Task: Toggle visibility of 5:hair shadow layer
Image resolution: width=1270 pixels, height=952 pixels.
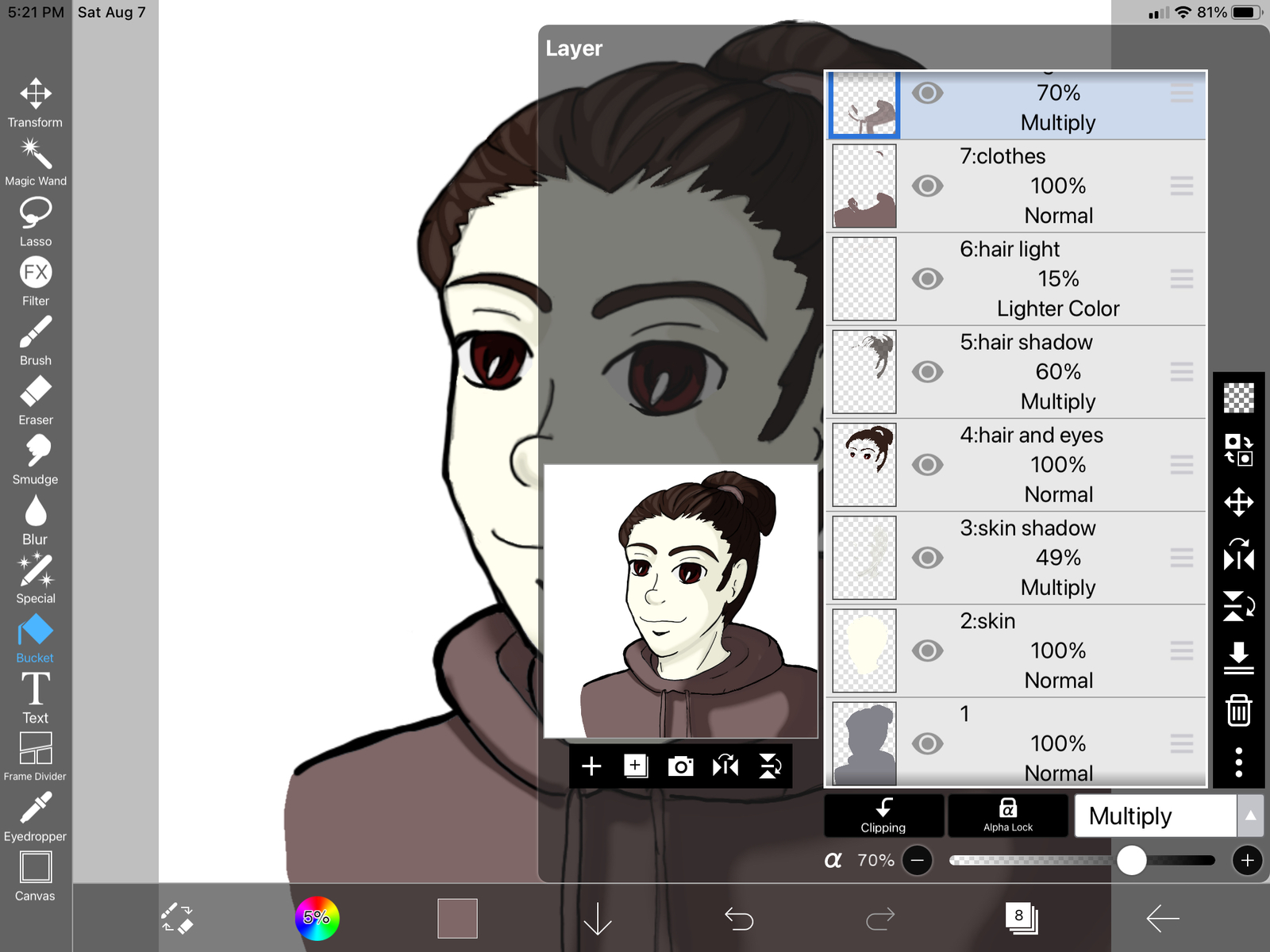Action: pos(927,372)
